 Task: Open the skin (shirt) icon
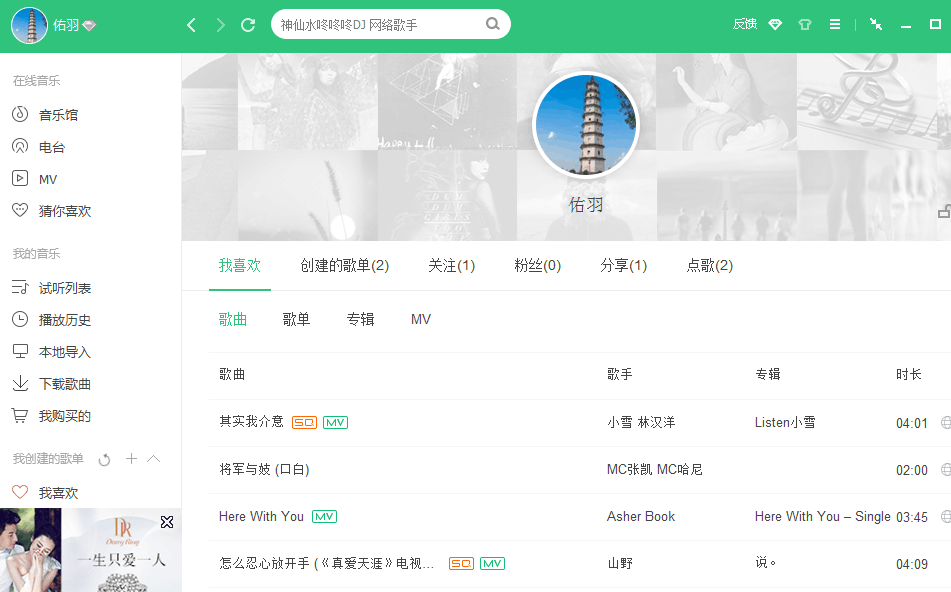coord(805,25)
